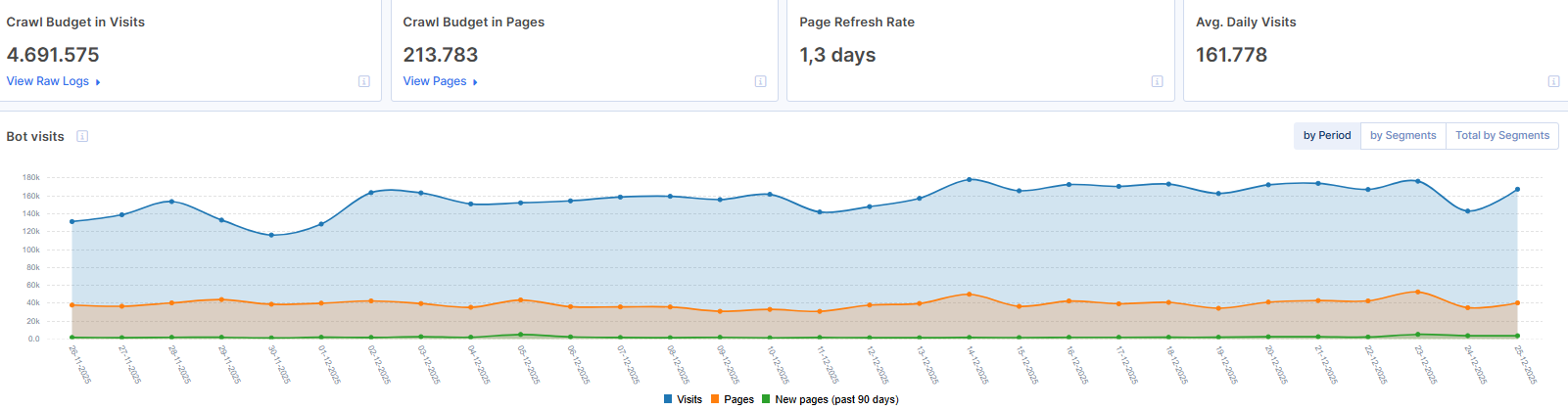Select the last Visits point on 25-12-2025
The width and height of the screenshot is (1568, 410).
point(1517,190)
